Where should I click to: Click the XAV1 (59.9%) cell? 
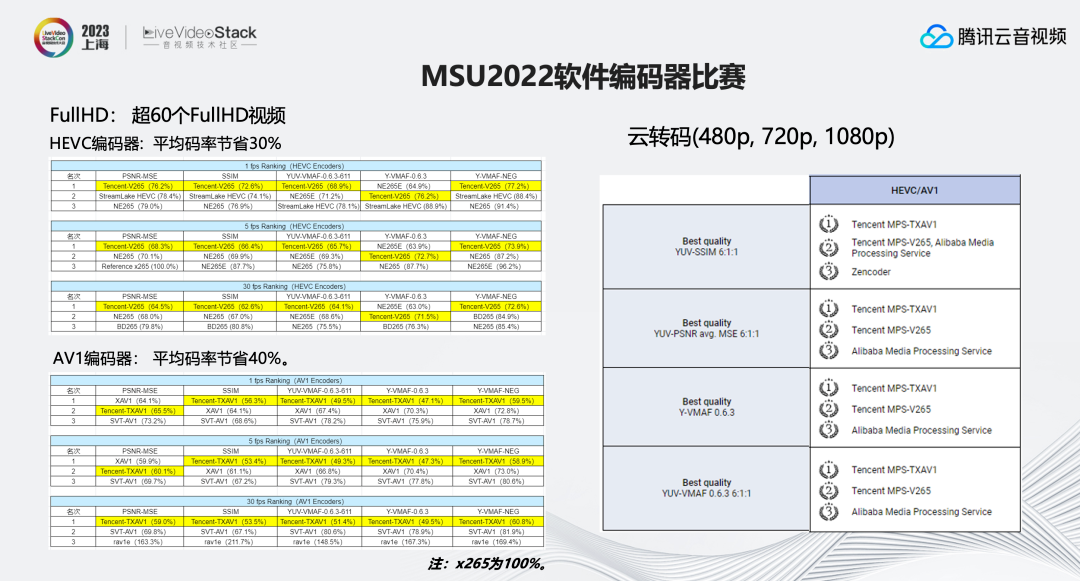pyautogui.click(x=138, y=461)
